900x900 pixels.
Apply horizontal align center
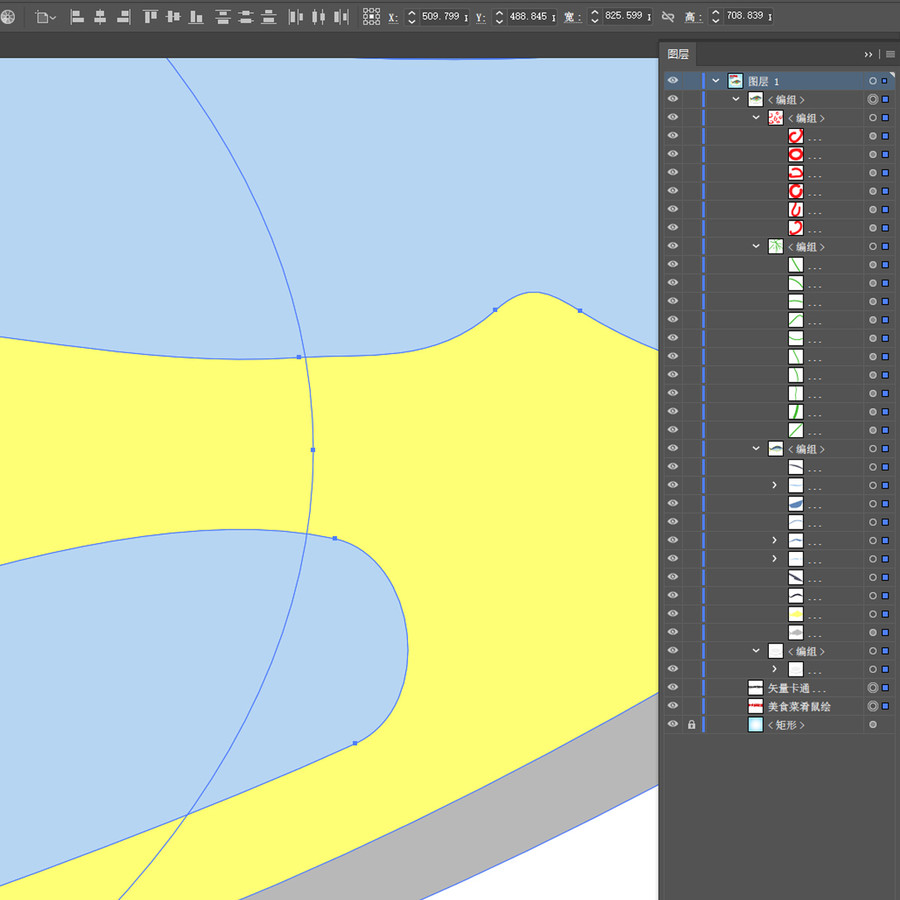100,17
